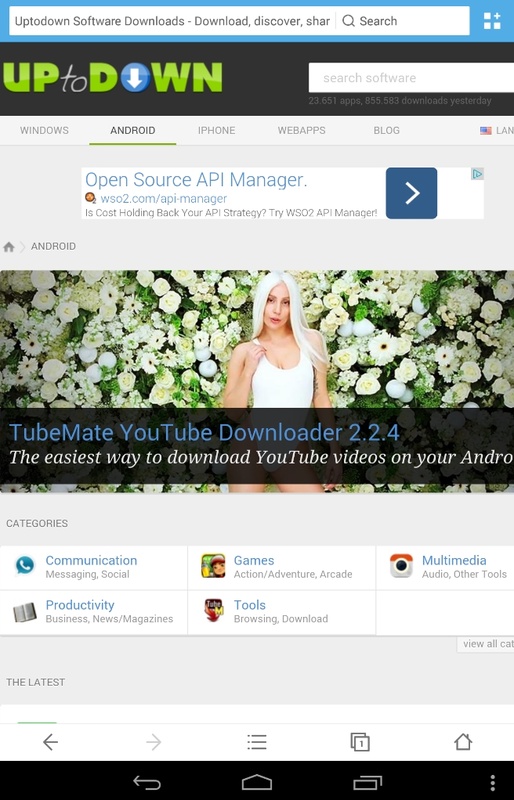Click the US flag language icon
Screen dimensions: 514x800
coord(485,131)
